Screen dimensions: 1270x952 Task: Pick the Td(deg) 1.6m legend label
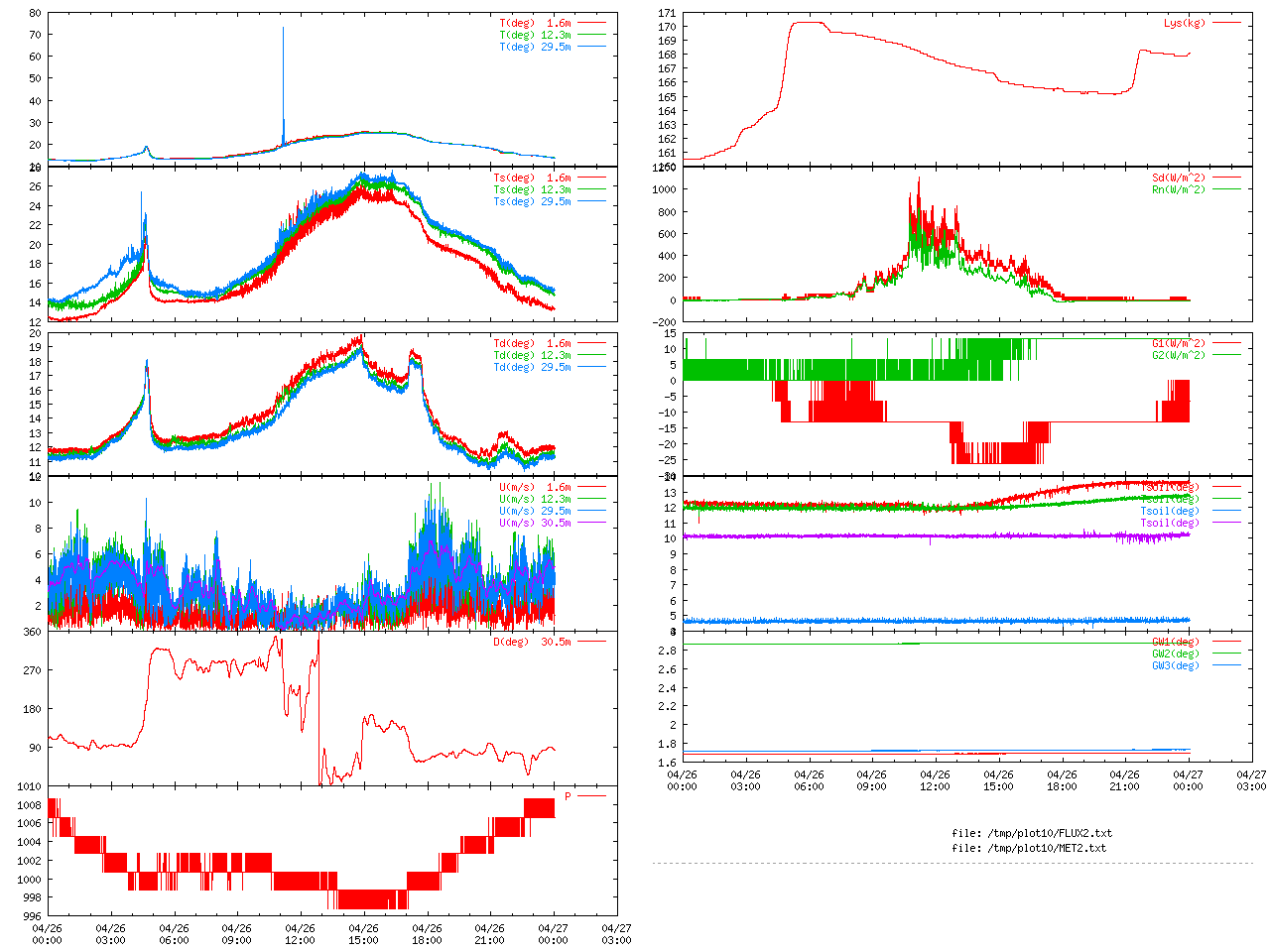coord(533,343)
